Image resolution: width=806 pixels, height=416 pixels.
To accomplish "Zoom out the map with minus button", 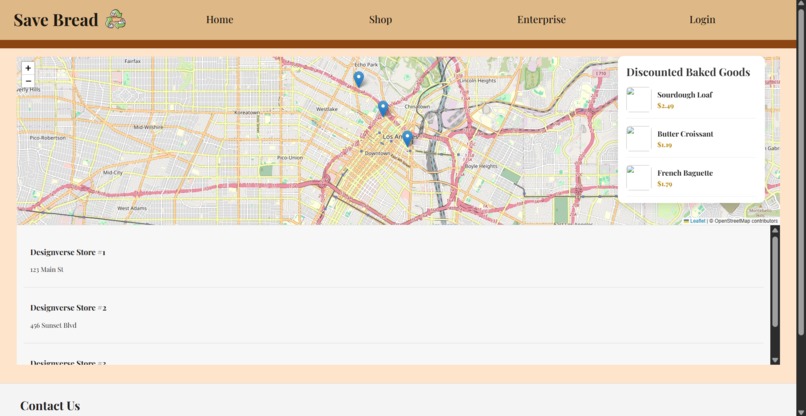I will click(28, 81).
